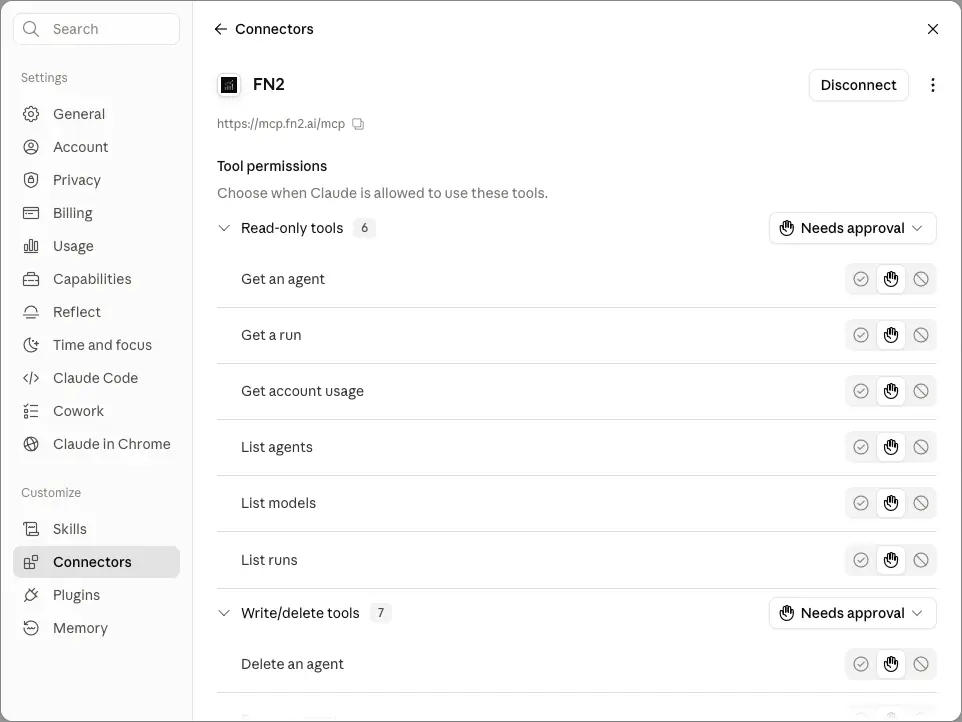962x722 pixels.
Task: Block the List runs tool
Action: pyautogui.click(x=921, y=560)
